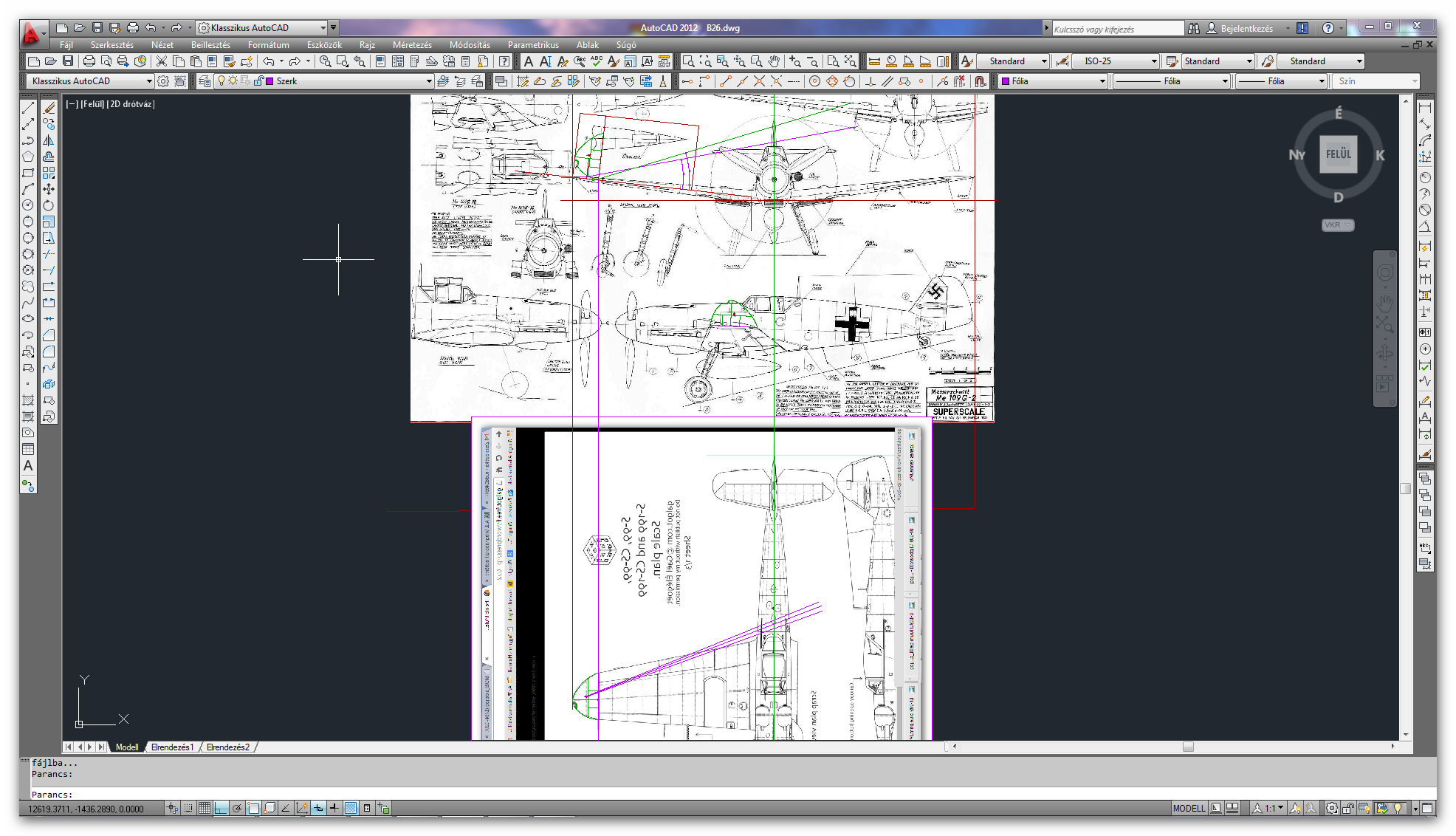
Task: Open the Fólia color swatch selector
Action: click(x=1102, y=81)
